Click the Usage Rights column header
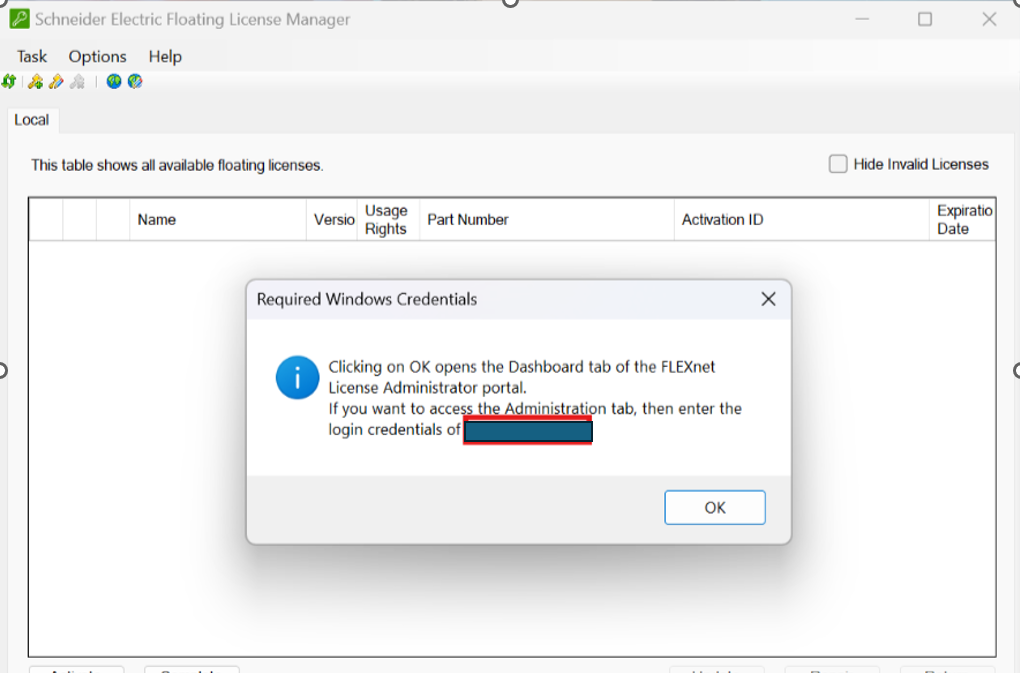This screenshot has width=1020, height=673. pos(388,220)
